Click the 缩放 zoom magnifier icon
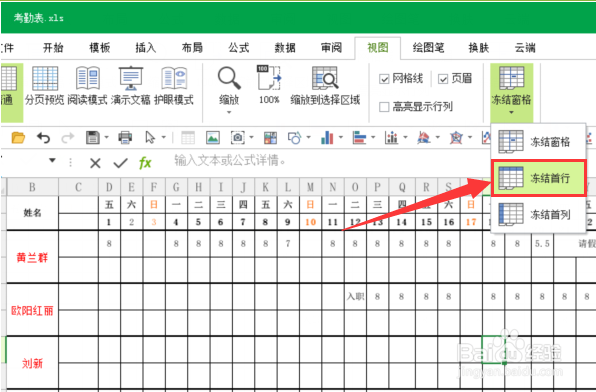The width and height of the screenshot is (596, 392). 229,78
